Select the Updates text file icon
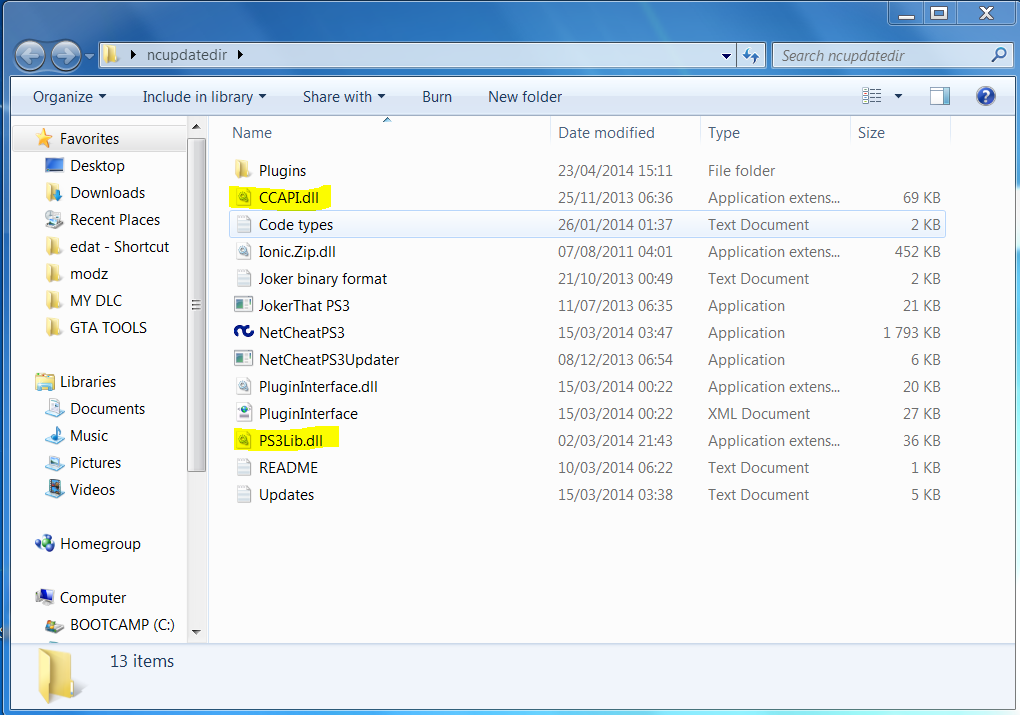Viewport: 1020px width, 715px height. 243,494
